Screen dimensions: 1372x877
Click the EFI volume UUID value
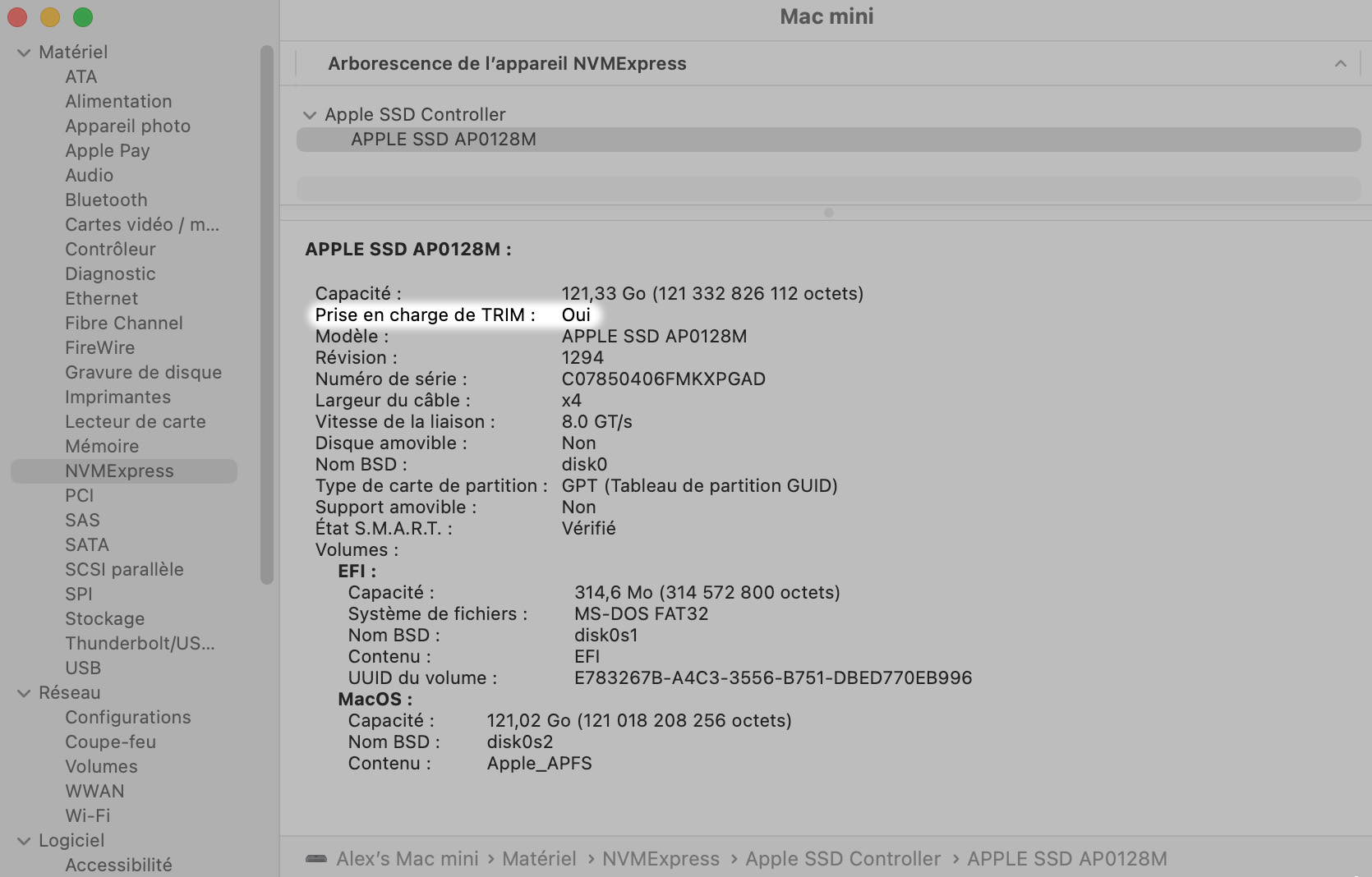pyautogui.click(x=773, y=677)
